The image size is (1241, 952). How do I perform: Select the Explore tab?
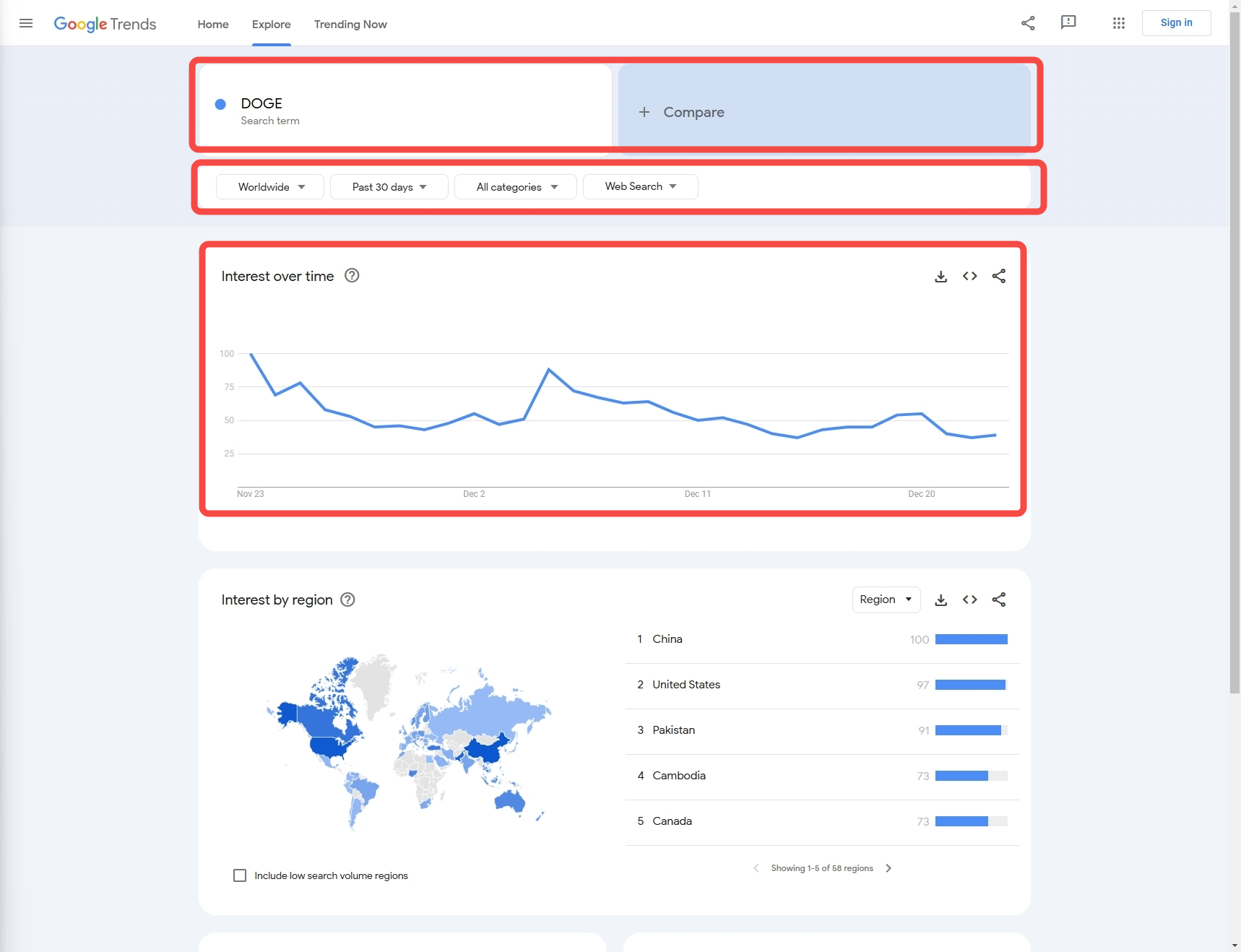pyautogui.click(x=272, y=24)
